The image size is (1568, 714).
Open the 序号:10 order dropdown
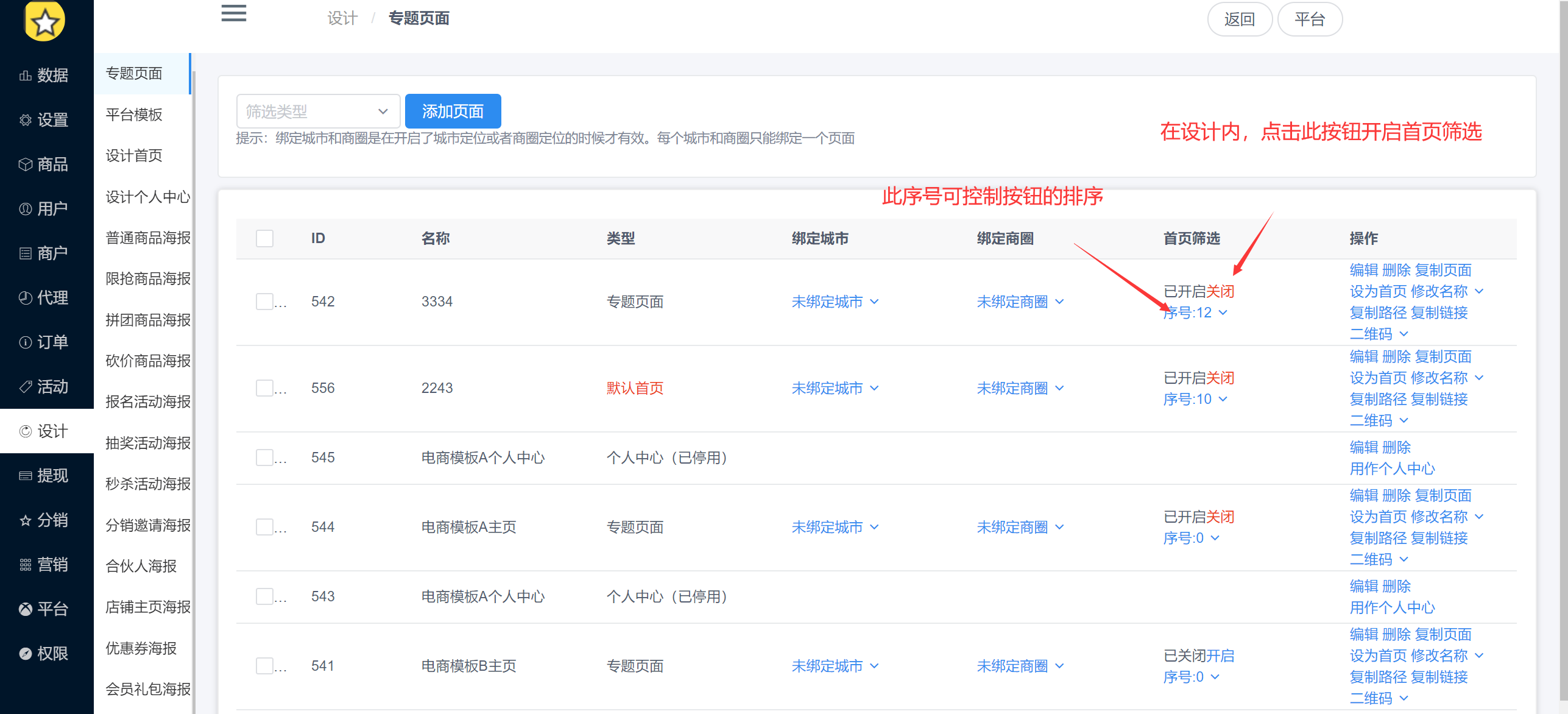pyautogui.click(x=1195, y=399)
